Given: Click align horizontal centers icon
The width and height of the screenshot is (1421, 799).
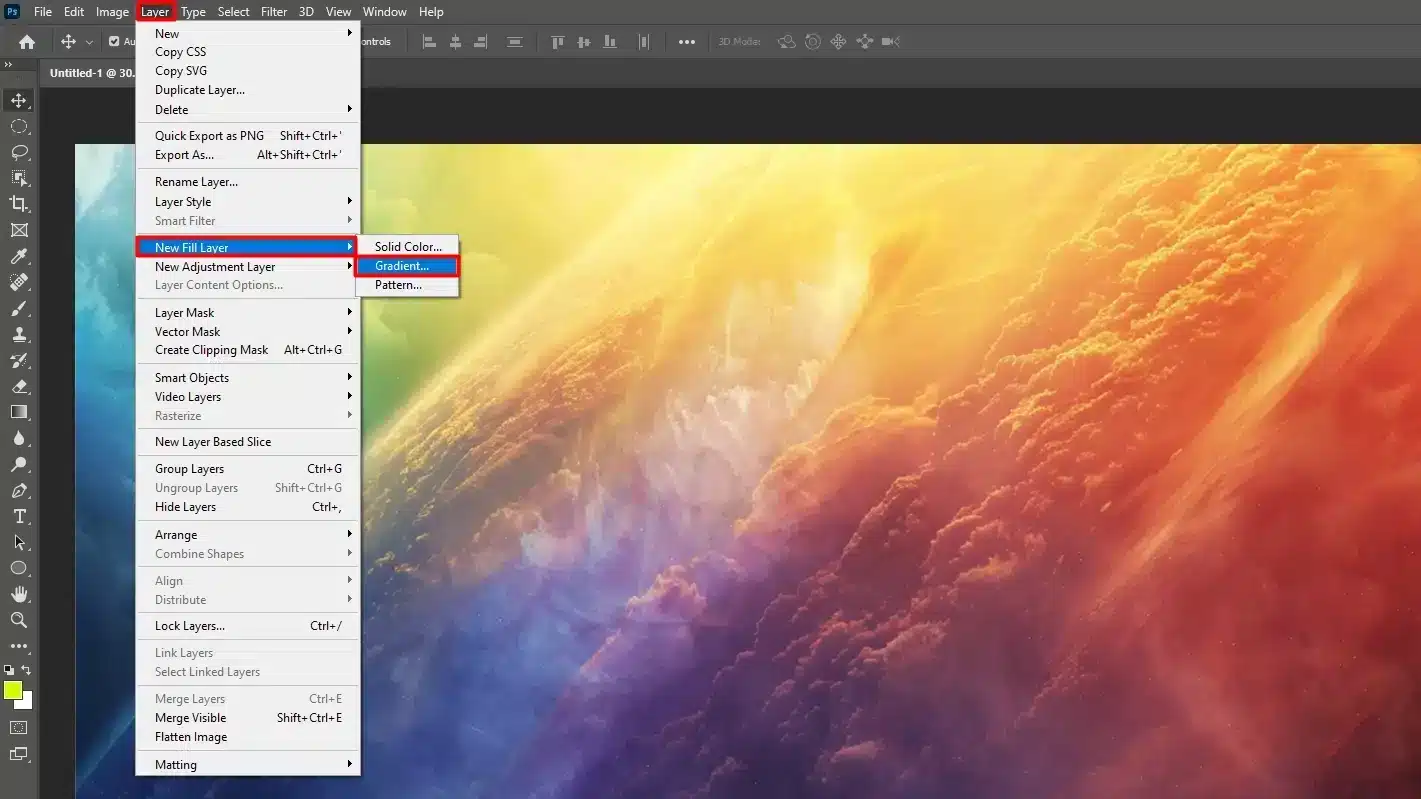Looking at the screenshot, I should [455, 42].
